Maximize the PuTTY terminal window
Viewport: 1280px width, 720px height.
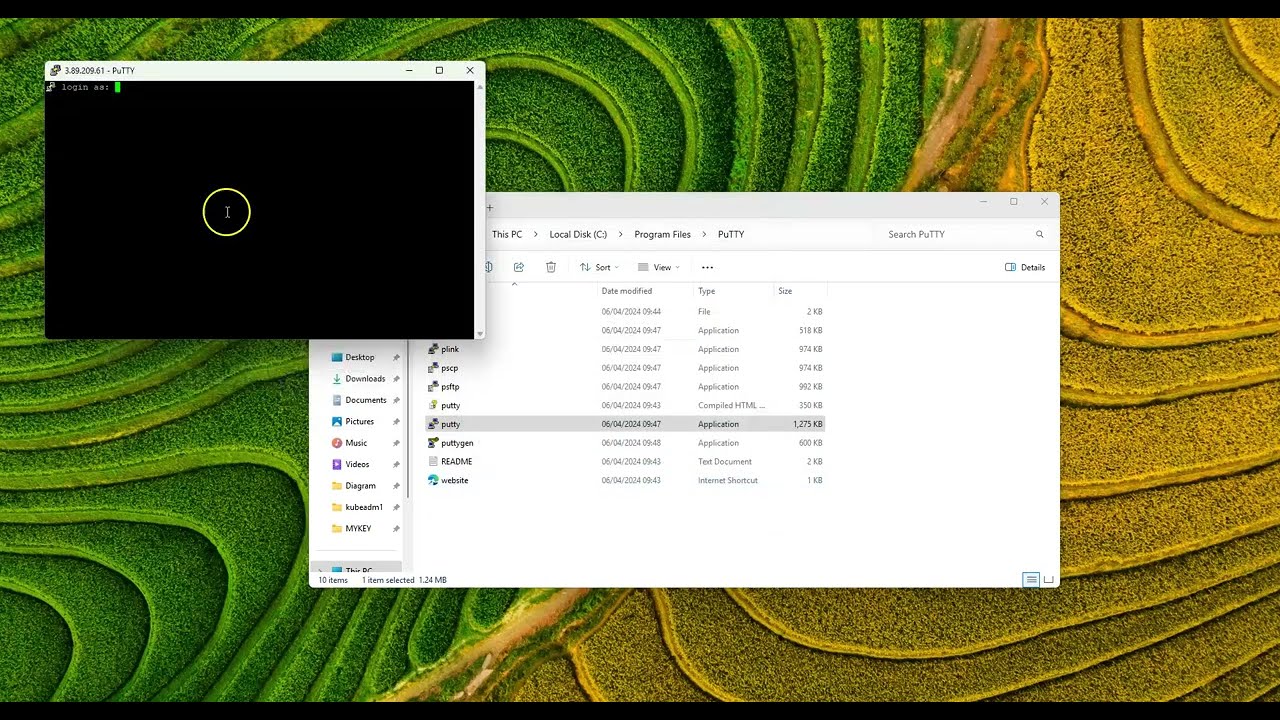pos(439,70)
